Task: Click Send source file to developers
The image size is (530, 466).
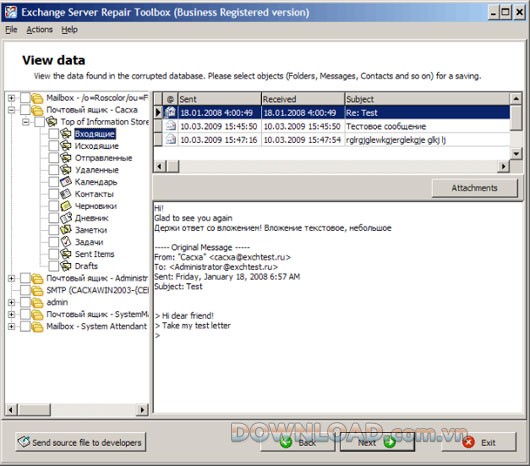Action: tap(80, 442)
